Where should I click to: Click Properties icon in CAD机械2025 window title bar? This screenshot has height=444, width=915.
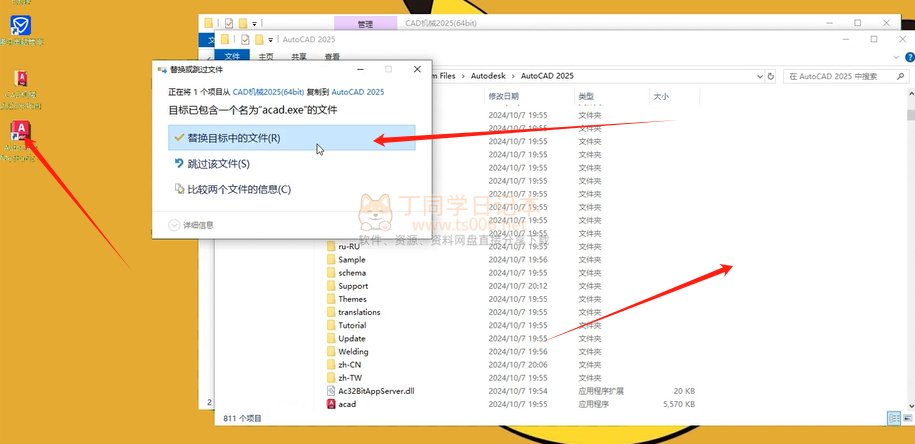click(x=229, y=23)
